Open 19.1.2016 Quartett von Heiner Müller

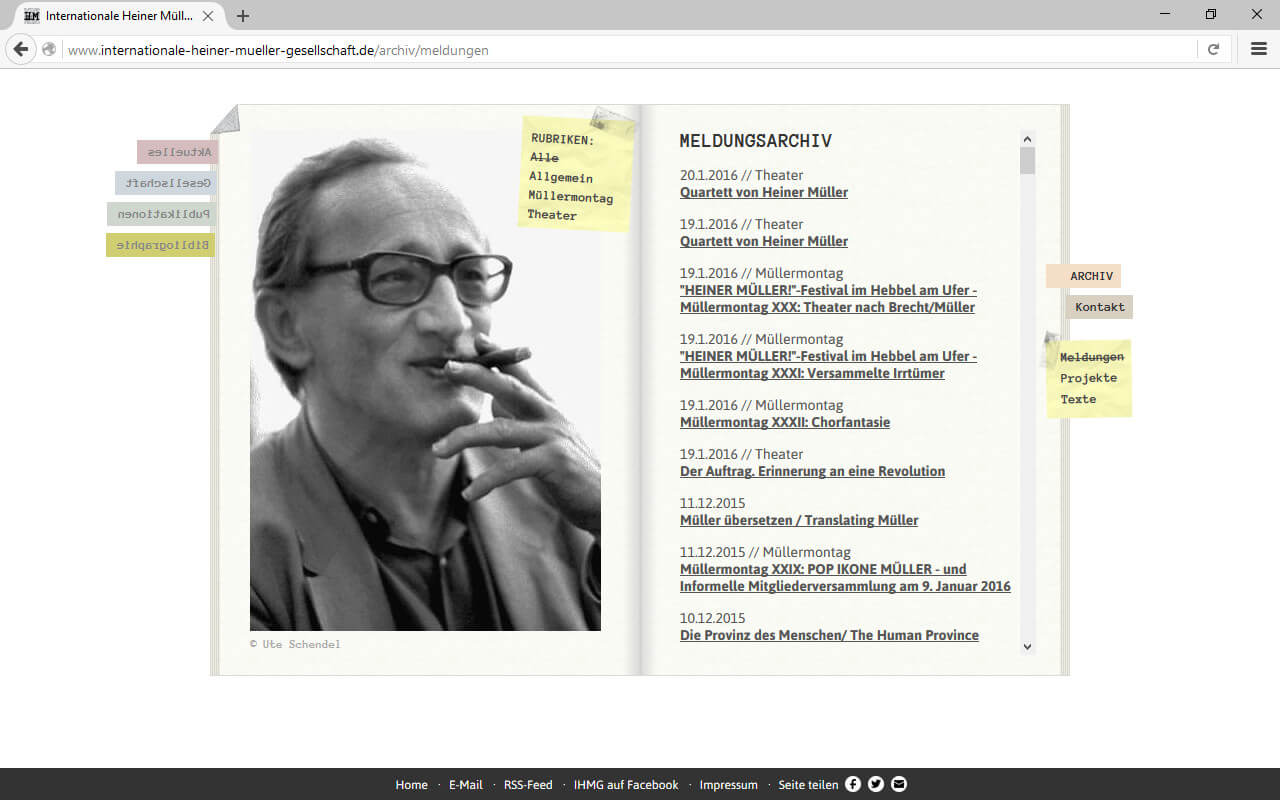764,241
